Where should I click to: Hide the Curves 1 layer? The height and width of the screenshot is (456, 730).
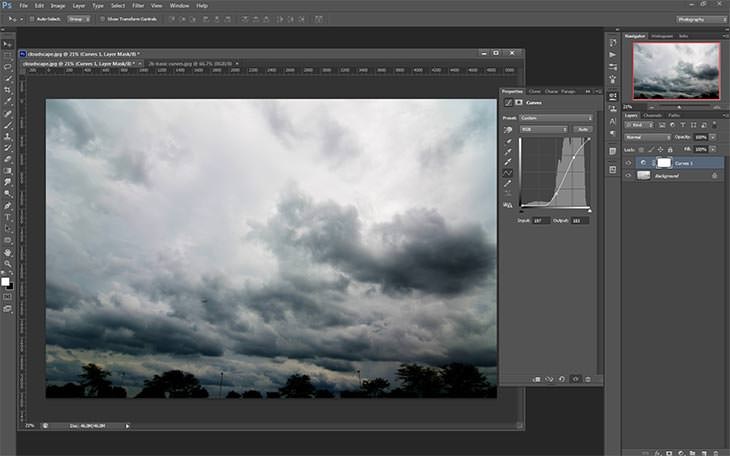(629, 163)
